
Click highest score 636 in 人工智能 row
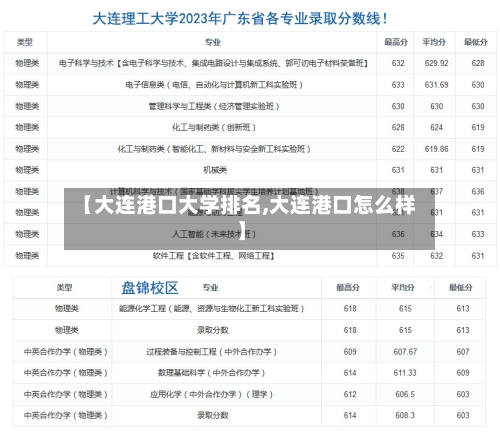coord(398,234)
